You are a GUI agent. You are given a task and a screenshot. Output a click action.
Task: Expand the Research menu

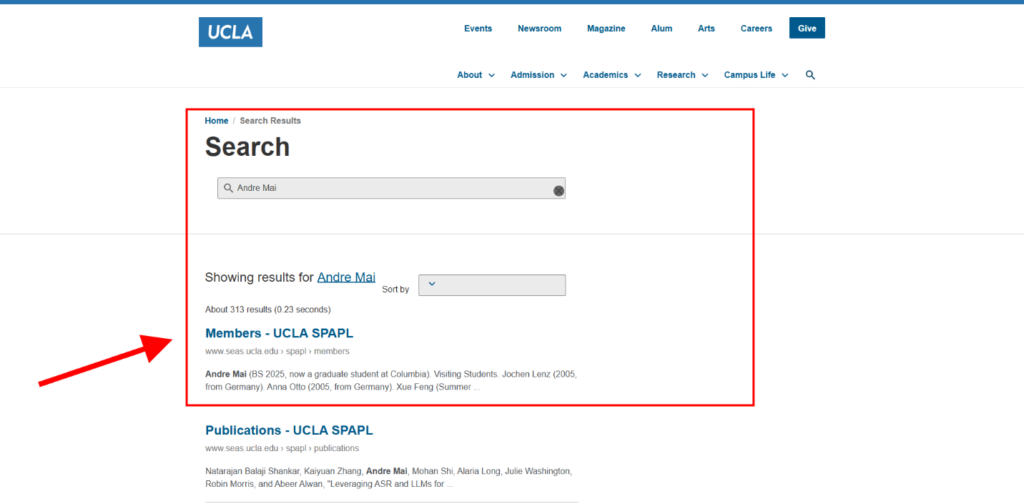pyautogui.click(x=682, y=75)
